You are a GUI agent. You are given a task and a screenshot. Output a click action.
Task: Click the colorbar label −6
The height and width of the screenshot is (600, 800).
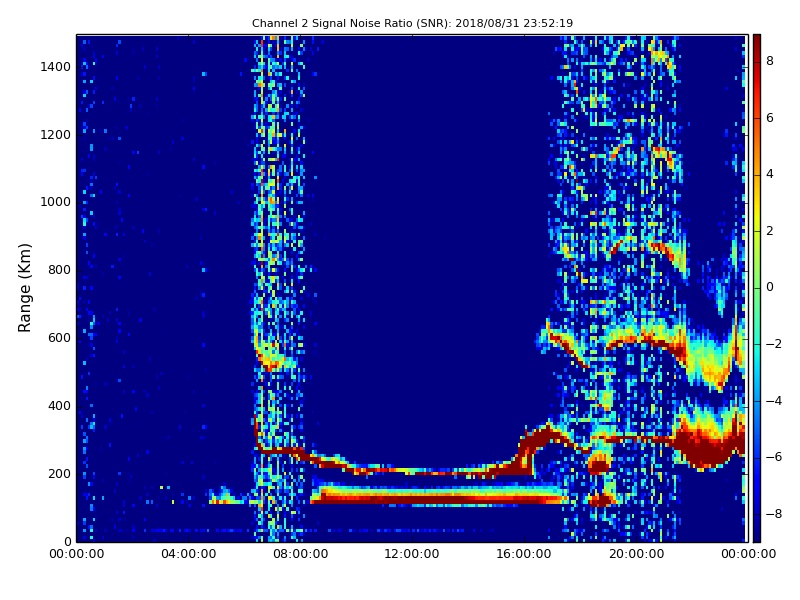tap(774, 457)
